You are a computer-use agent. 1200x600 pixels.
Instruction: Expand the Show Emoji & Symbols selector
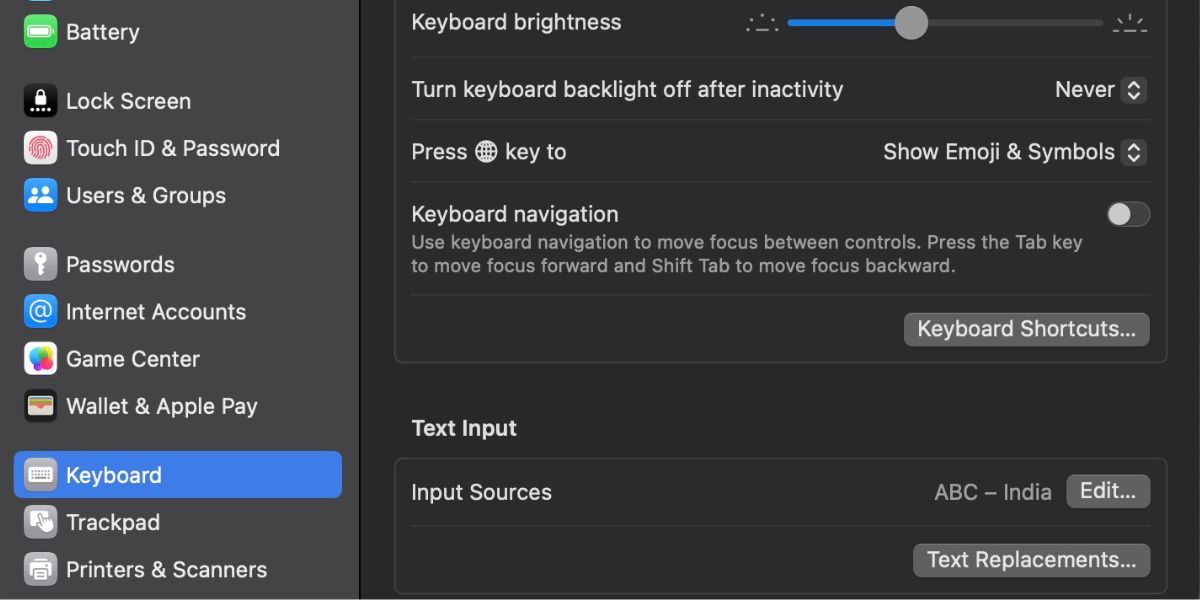[x=1134, y=151]
